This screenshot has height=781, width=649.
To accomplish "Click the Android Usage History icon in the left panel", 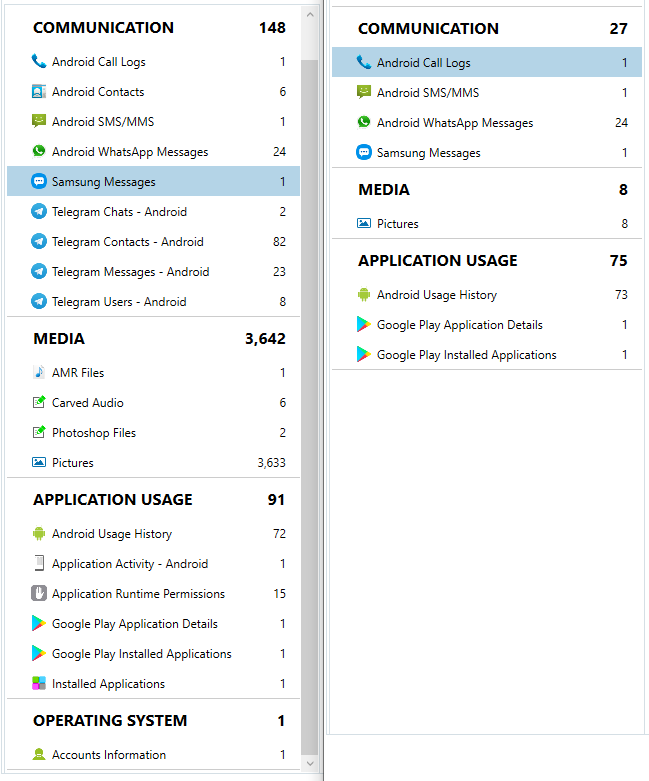I will (39, 533).
